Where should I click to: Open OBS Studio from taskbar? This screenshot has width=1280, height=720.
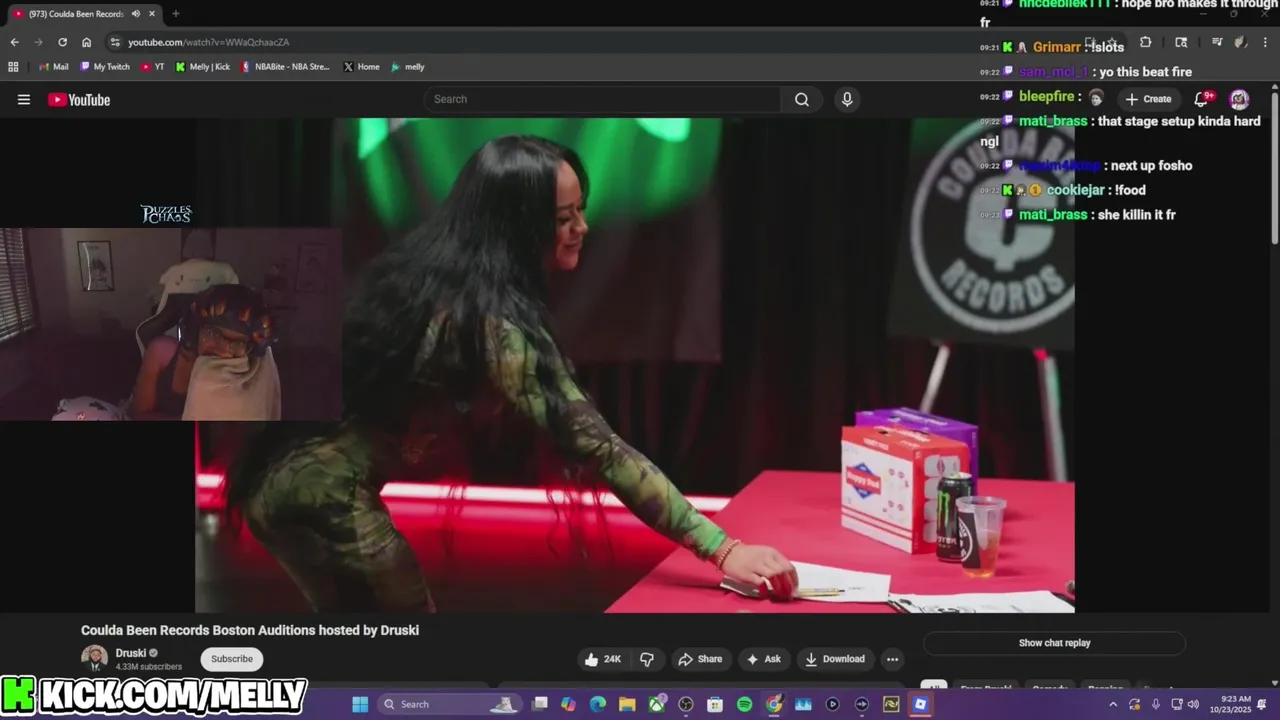click(686, 704)
